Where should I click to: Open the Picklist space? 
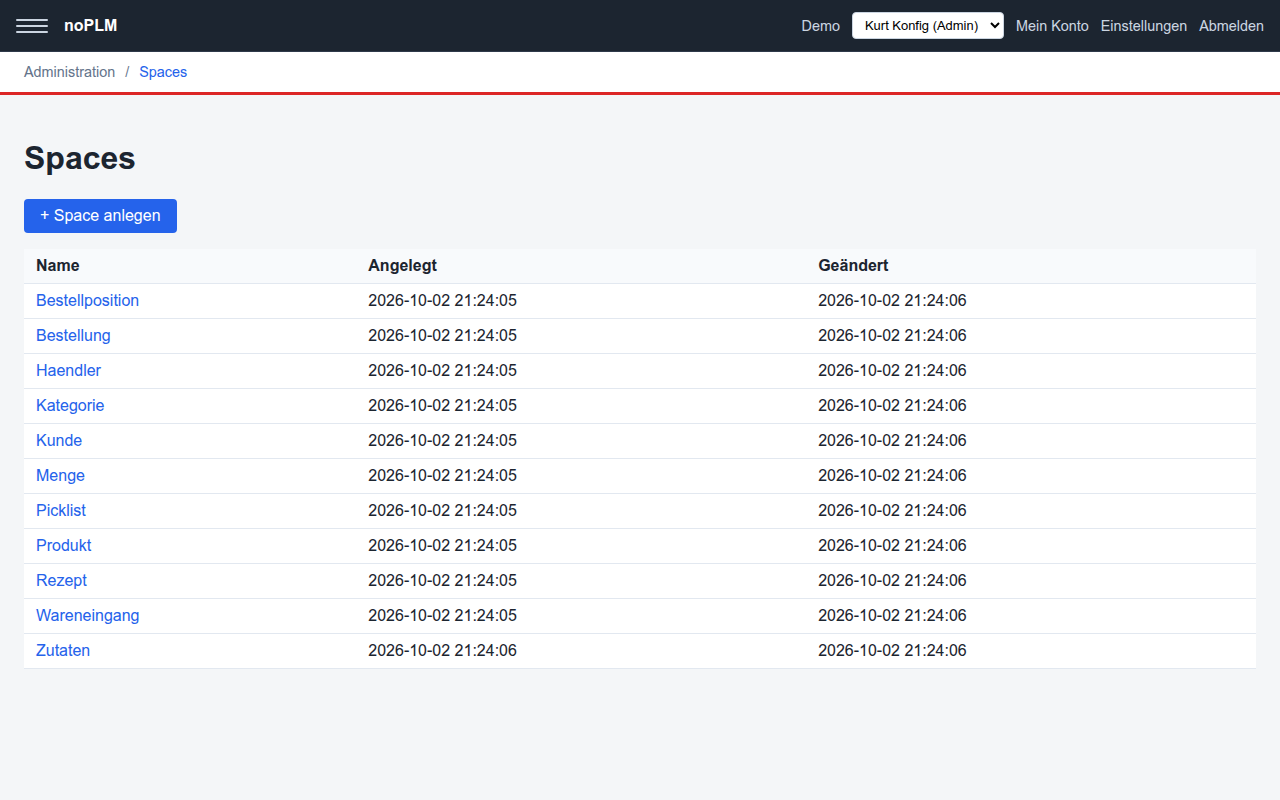(61, 511)
